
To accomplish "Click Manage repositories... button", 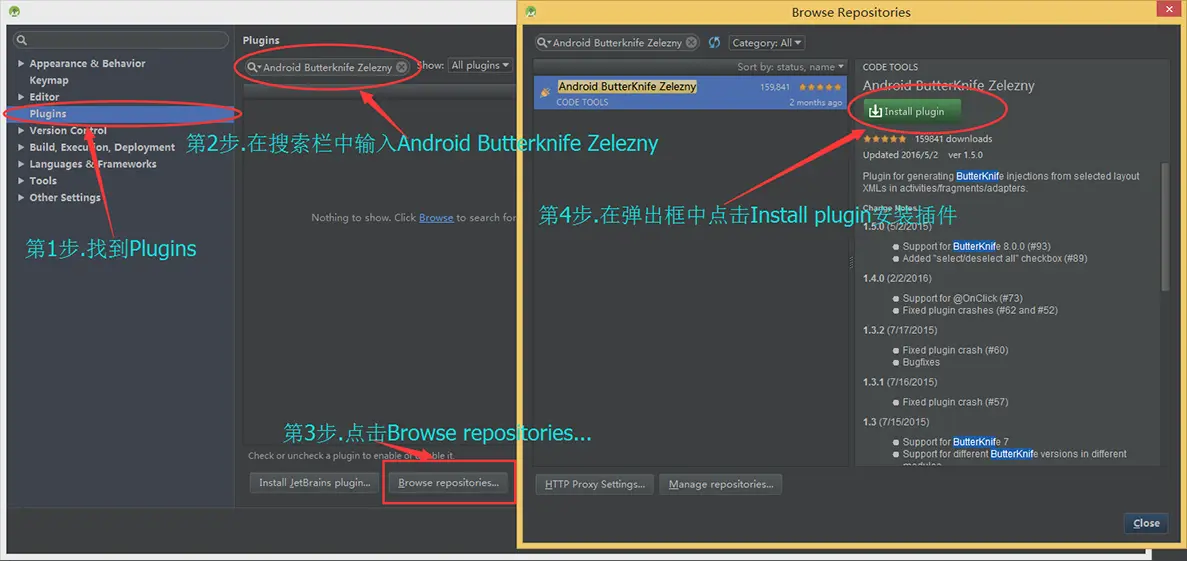I will (721, 484).
